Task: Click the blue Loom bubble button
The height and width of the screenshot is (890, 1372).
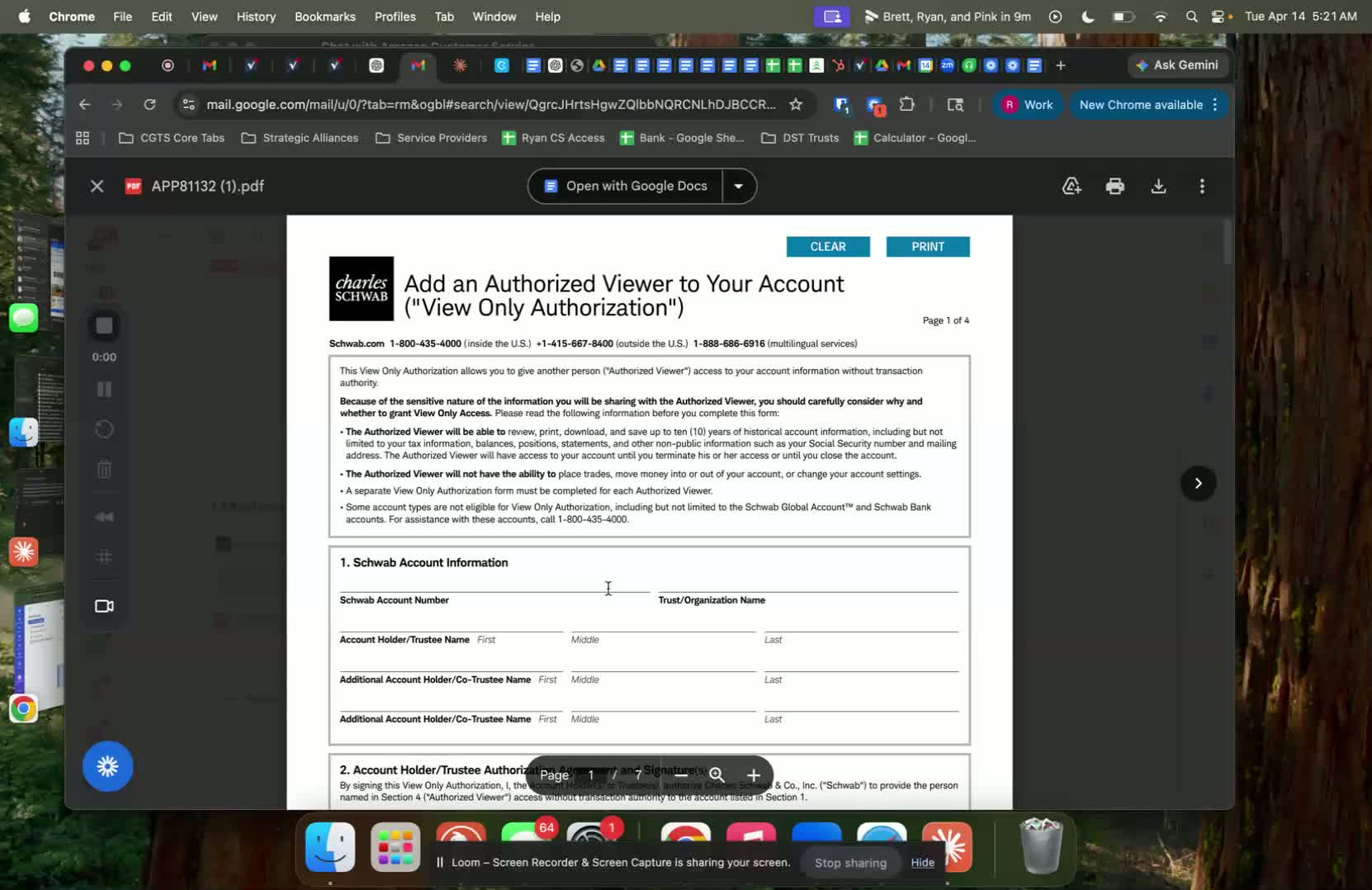Action: pos(107,767)
